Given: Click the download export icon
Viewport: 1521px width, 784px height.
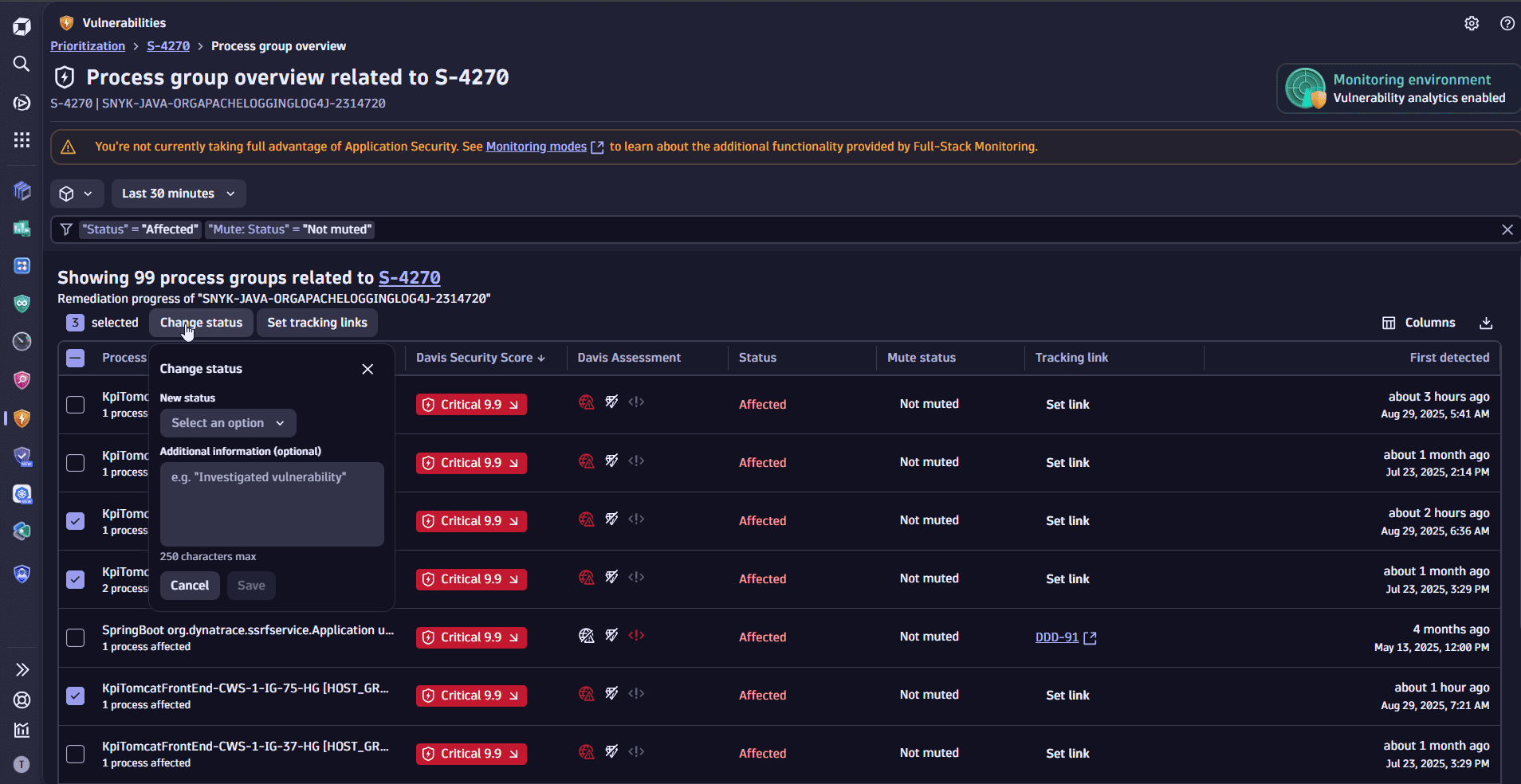Looking at the screenshot, I should tap(1486, 323).
